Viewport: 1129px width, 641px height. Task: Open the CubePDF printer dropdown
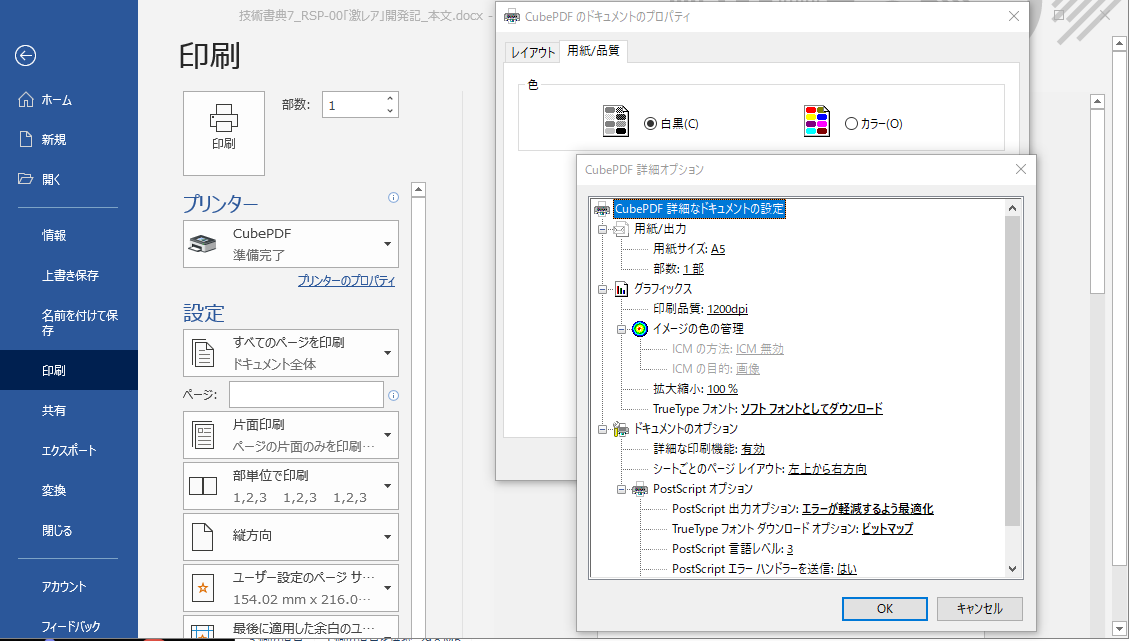click(291, 244)
